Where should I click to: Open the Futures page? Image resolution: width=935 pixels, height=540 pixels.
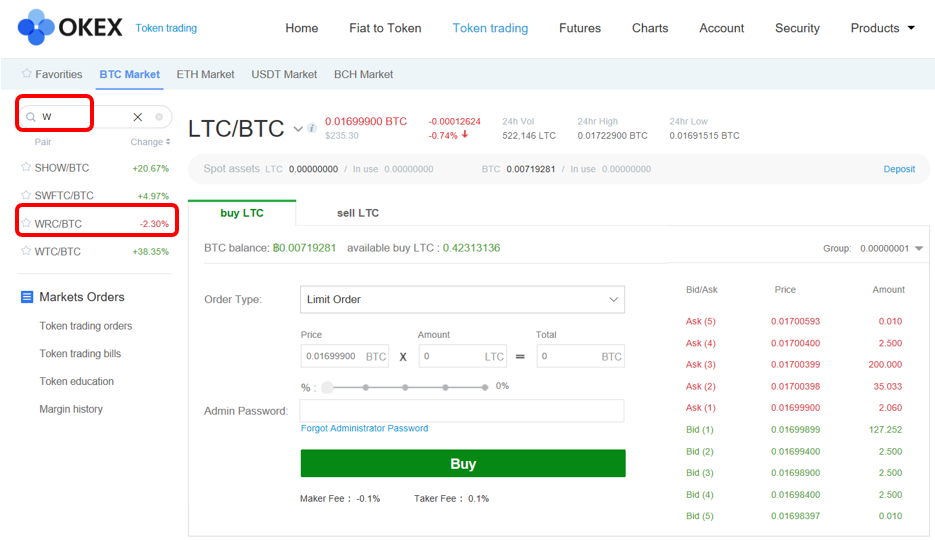(580, 28)
